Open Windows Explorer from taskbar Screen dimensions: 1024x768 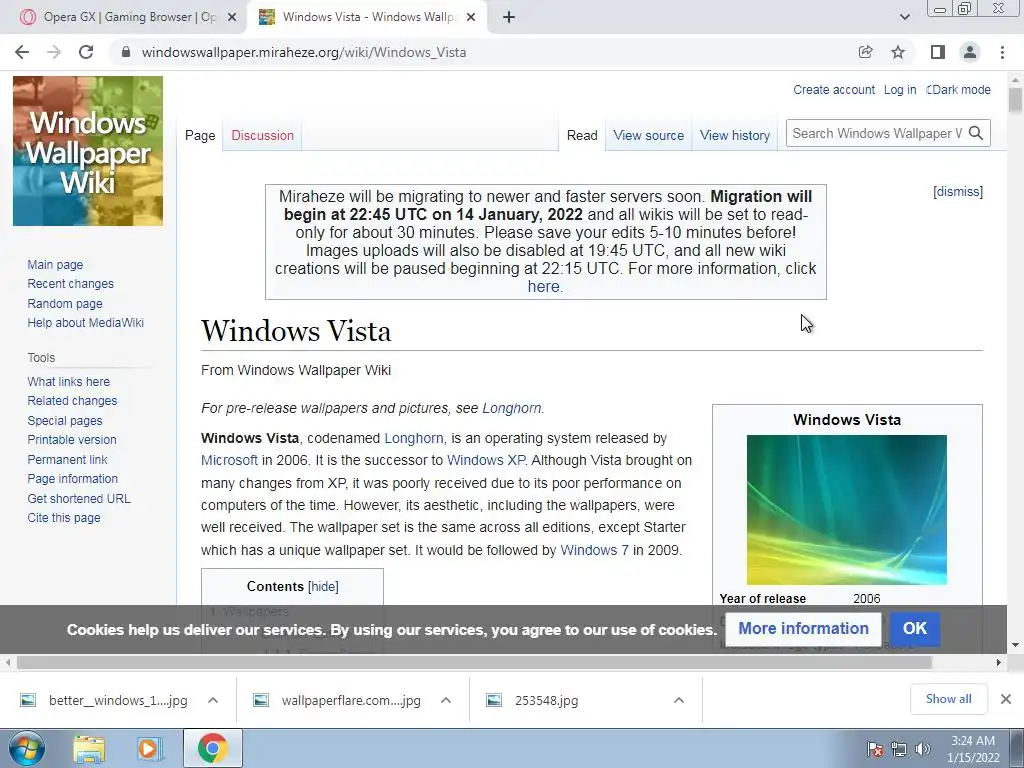coord(89,748)
